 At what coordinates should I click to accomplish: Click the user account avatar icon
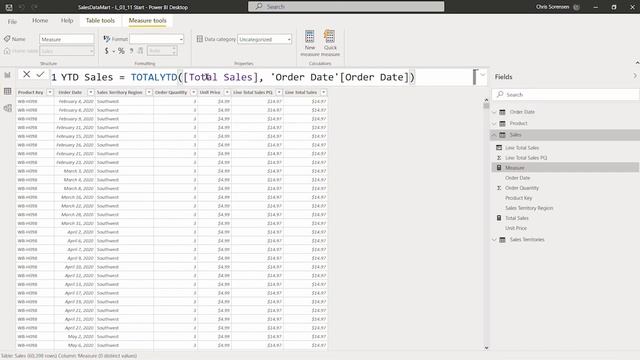tap(576, 7)
